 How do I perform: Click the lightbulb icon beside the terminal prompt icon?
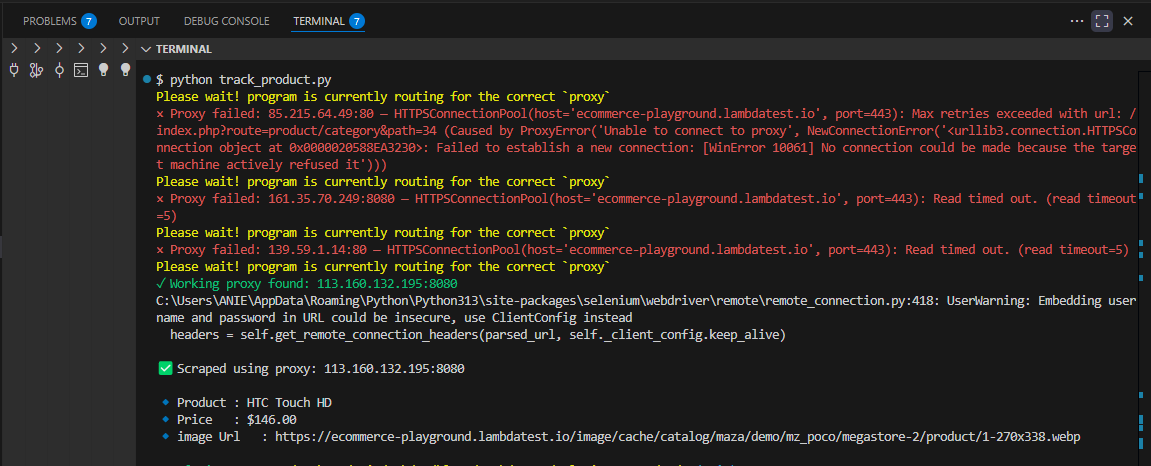pos(104,70)
